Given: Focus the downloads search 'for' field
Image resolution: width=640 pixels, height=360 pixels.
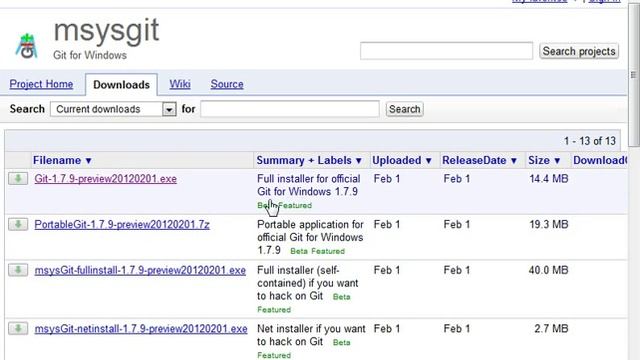Looking at the screenshot, I should (290, 109).
